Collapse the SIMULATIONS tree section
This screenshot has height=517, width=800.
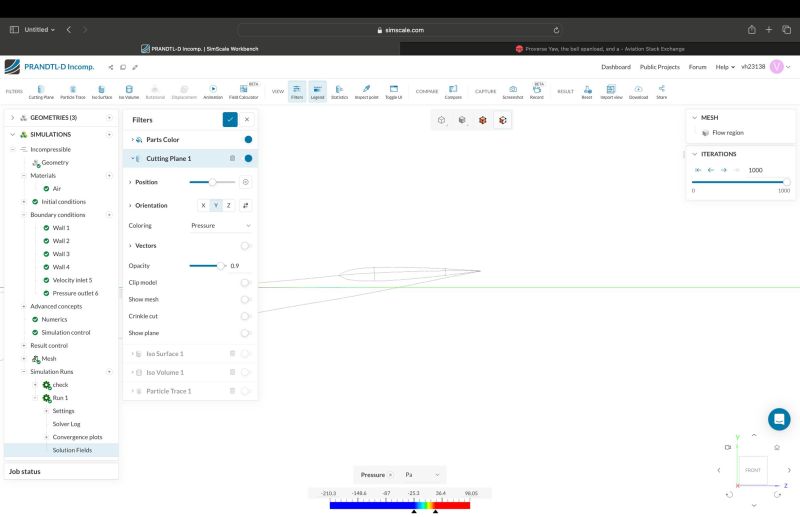[x=13, y=135]
